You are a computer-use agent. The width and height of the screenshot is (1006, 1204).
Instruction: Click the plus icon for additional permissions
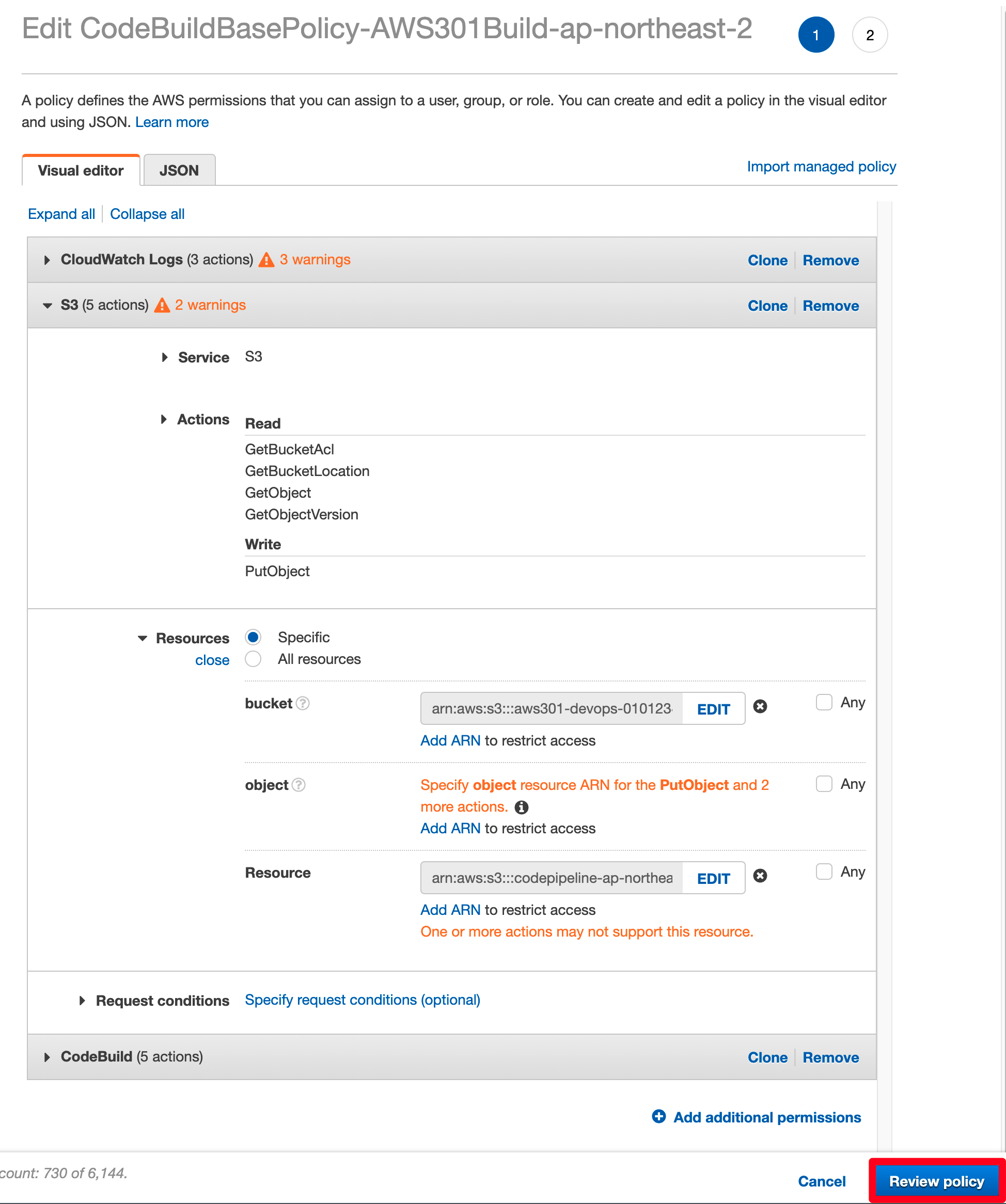pyautogui.click(x=659, y=1116)
